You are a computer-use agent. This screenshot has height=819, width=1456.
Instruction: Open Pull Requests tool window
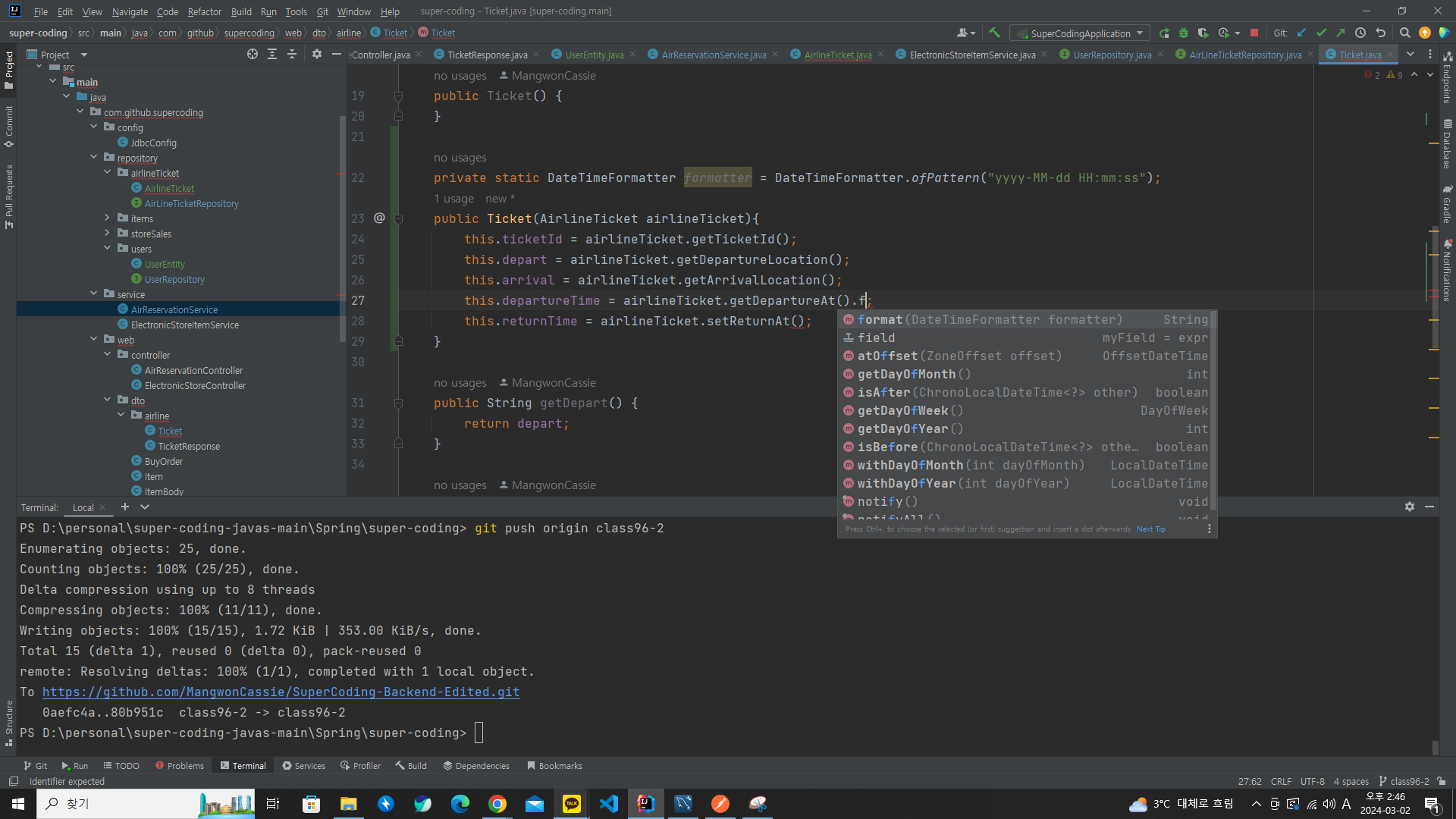9,196
